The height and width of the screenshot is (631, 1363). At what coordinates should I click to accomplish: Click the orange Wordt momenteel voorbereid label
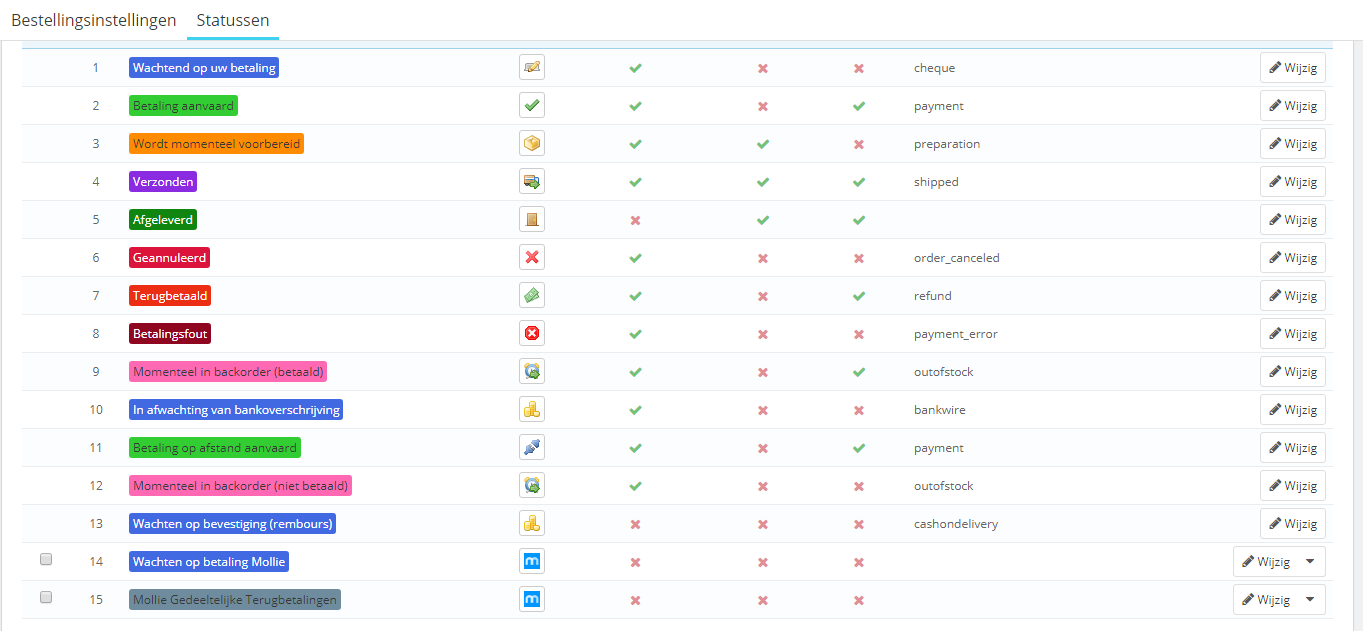(x=216, y=144)
